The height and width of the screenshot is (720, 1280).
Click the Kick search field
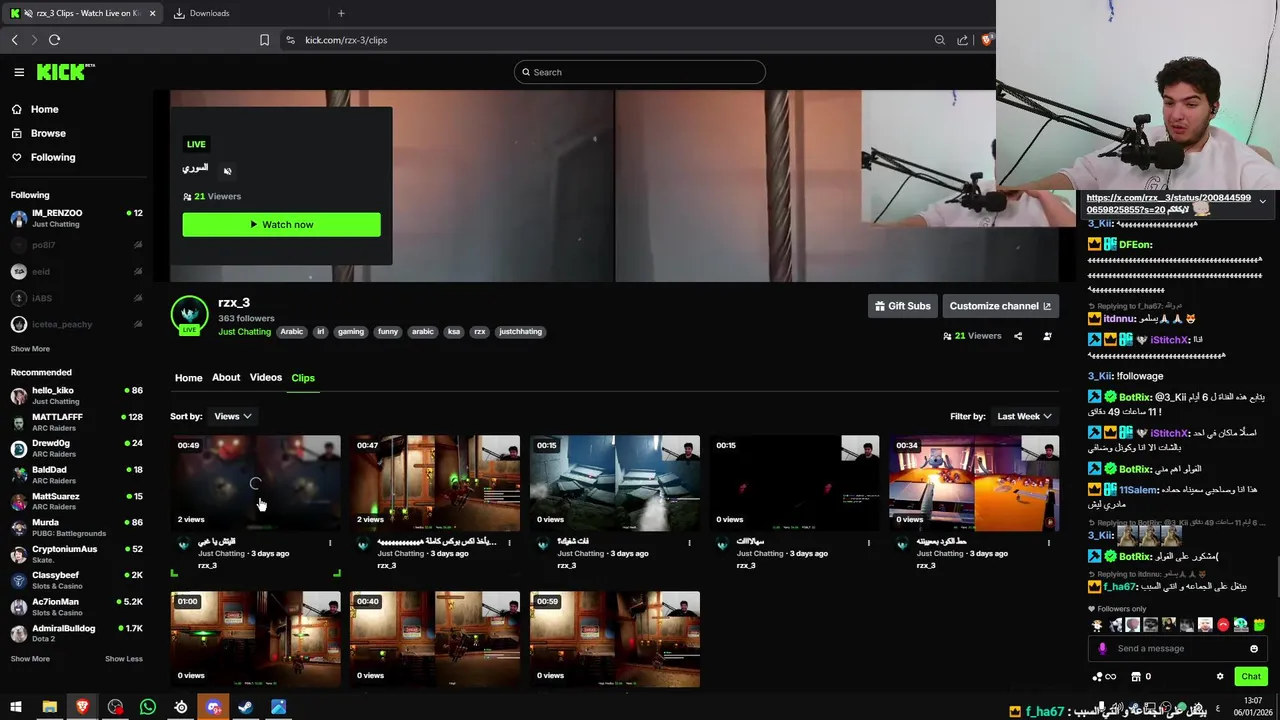tap(640, 72)
